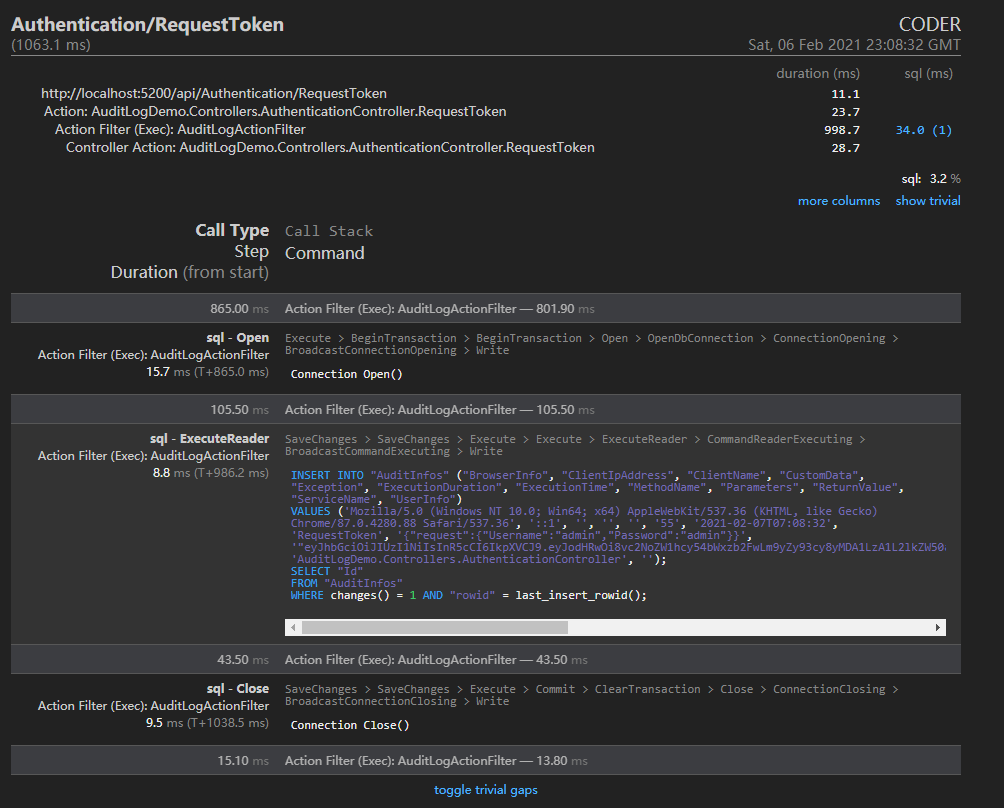The image size is (1004, 808).
Task: Click the 105.50 ms gap row
Action: pyautogui.click(x=485, y=409)
